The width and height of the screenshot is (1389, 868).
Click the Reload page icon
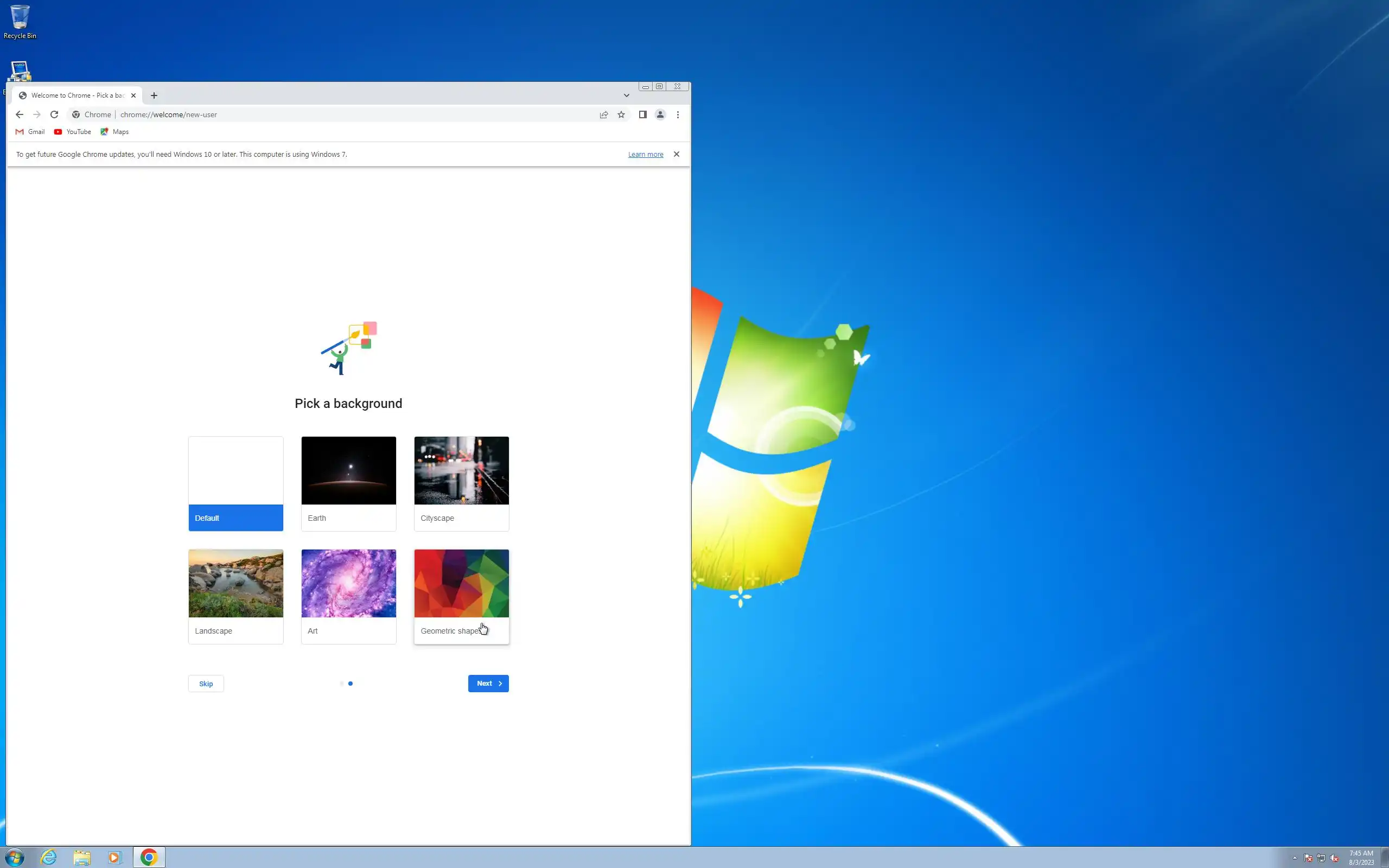click(54, 115)
